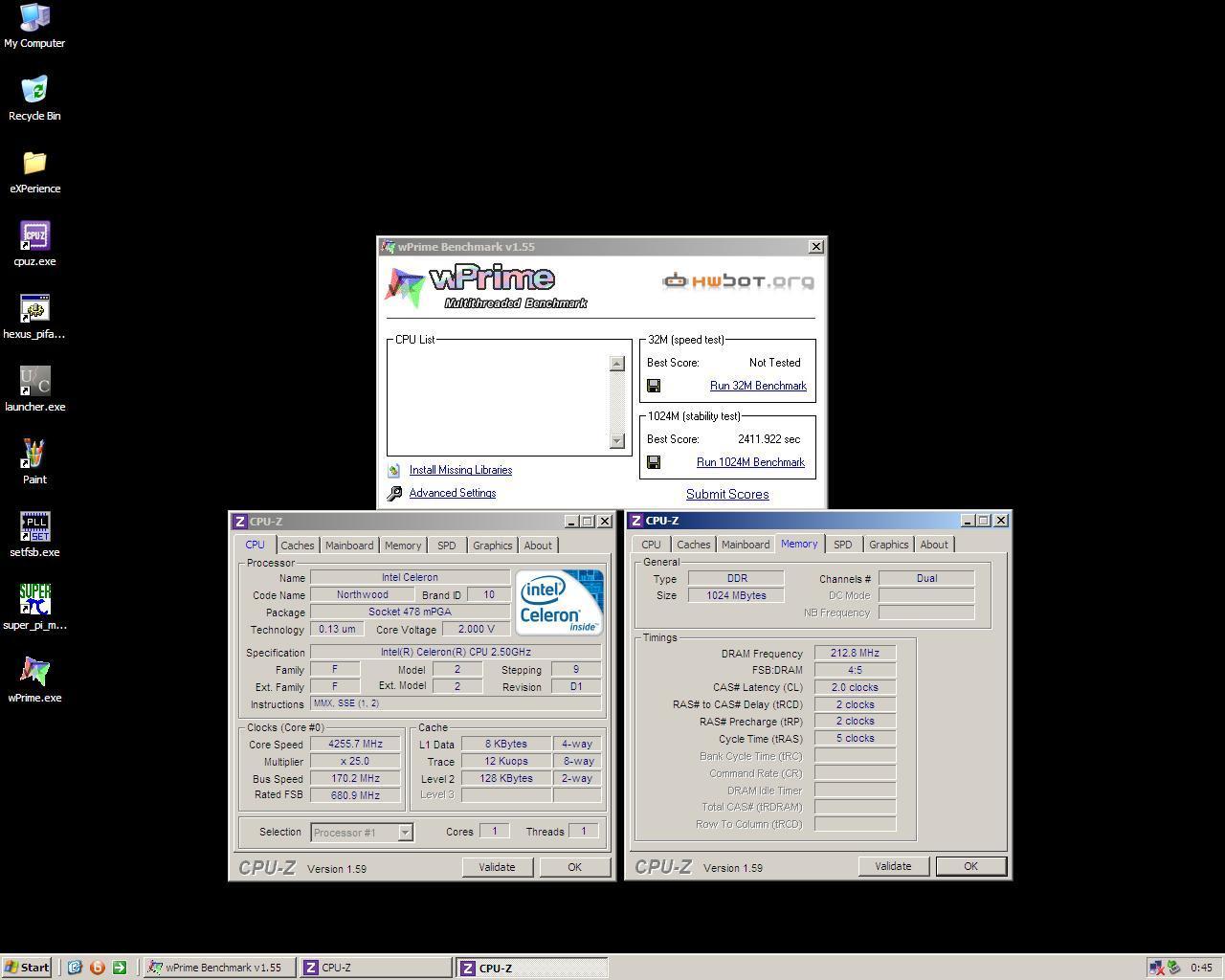Click inside the CPU List box
This screenshot has height=980, width=1225.
click(498, 401)
